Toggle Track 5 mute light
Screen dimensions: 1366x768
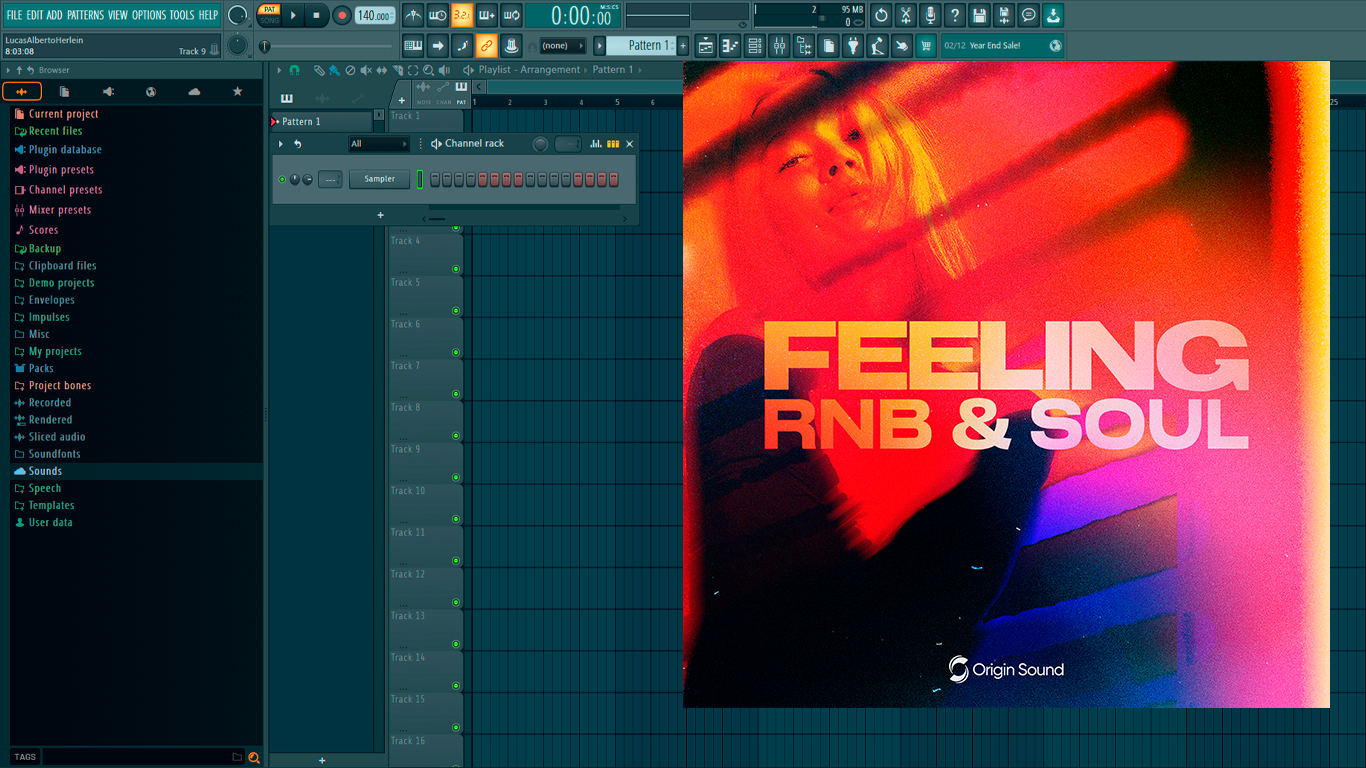point(456,311)
